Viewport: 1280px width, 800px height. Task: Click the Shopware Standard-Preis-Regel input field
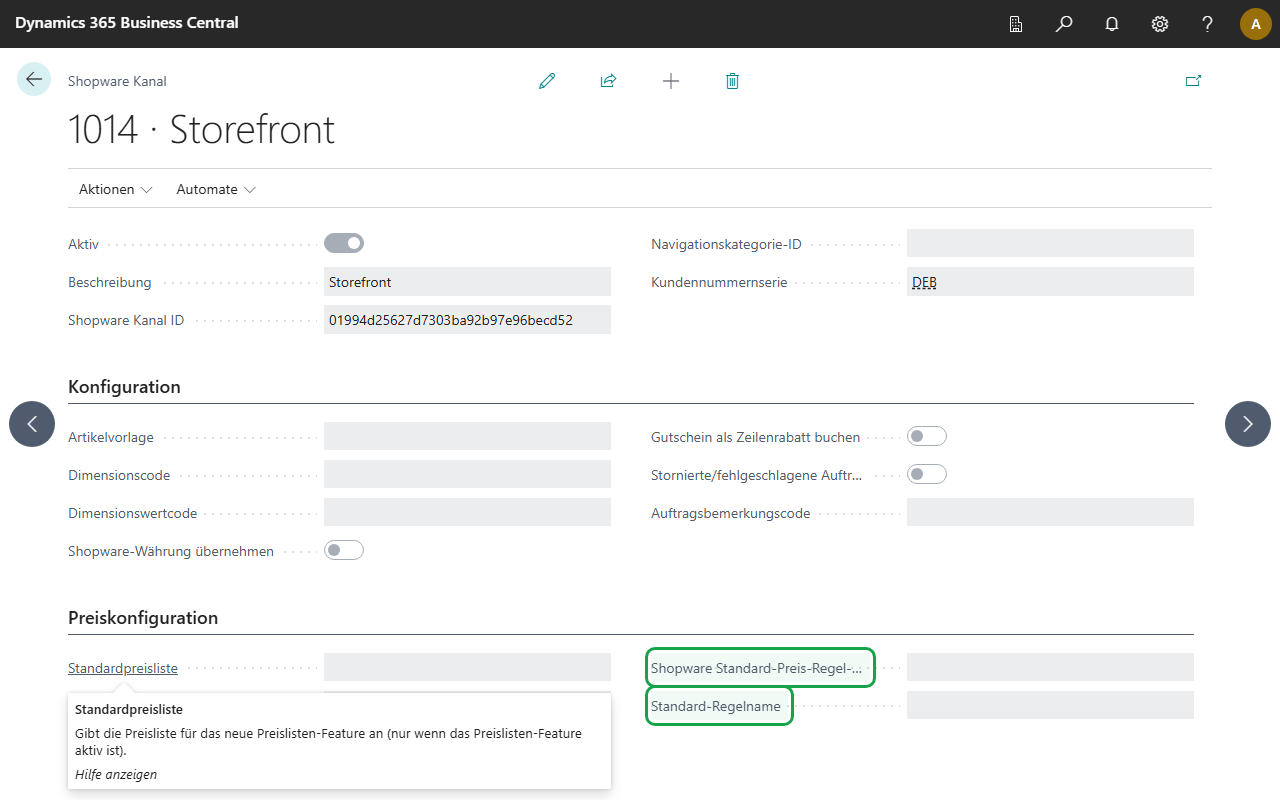pos(1050,667)
